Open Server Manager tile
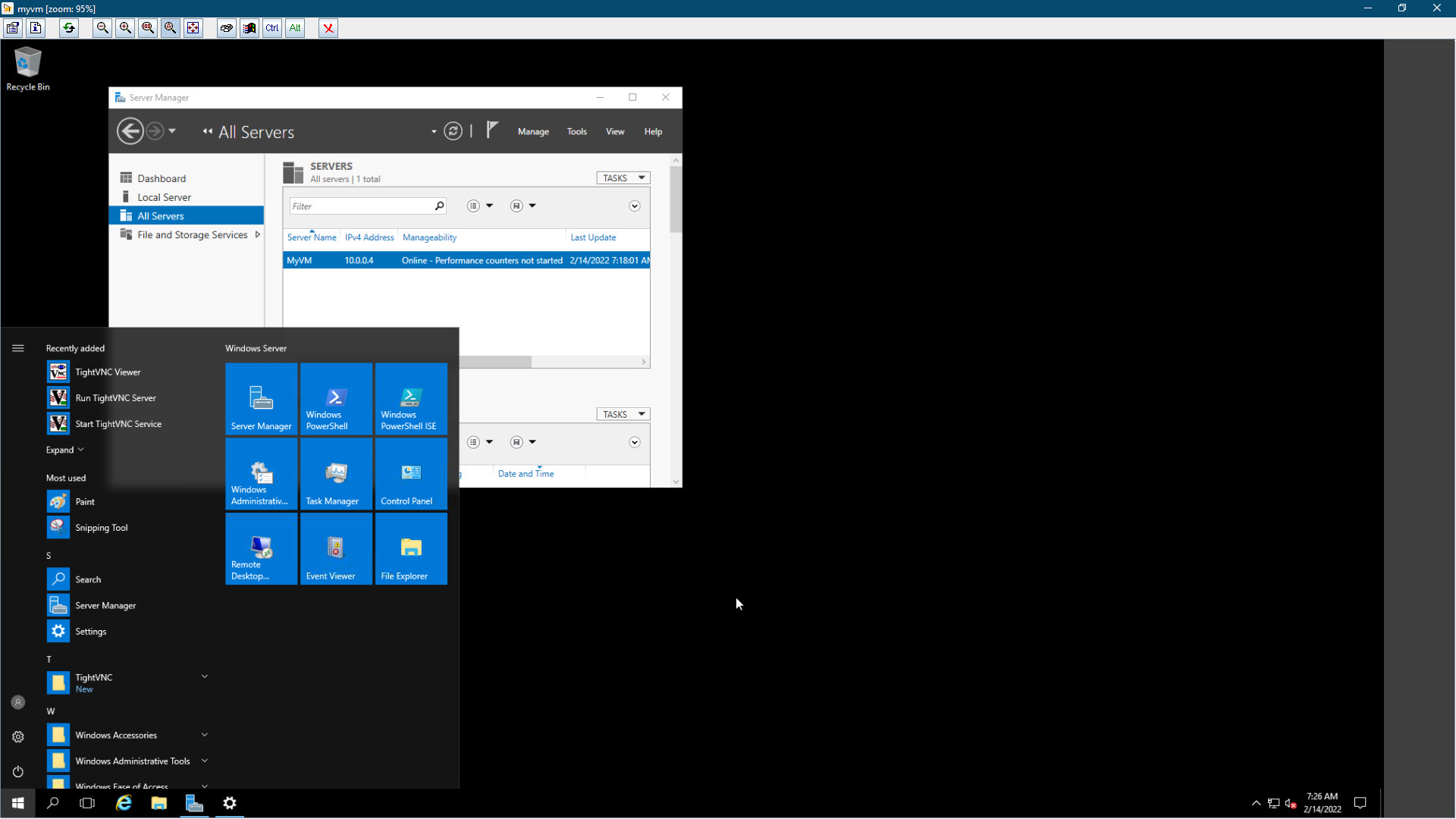 261,399
